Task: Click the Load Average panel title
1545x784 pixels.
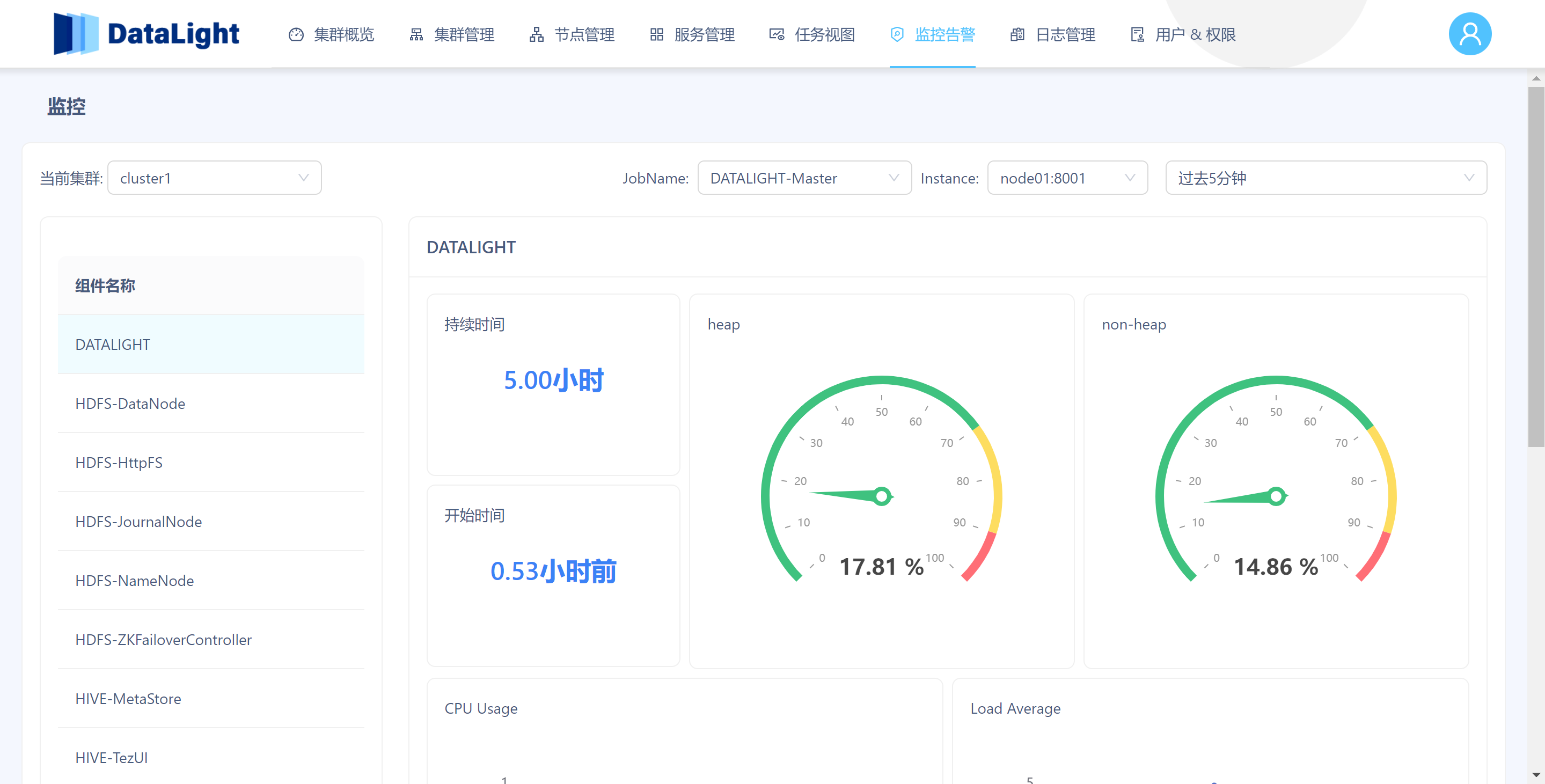Action: coord(1015,708)
